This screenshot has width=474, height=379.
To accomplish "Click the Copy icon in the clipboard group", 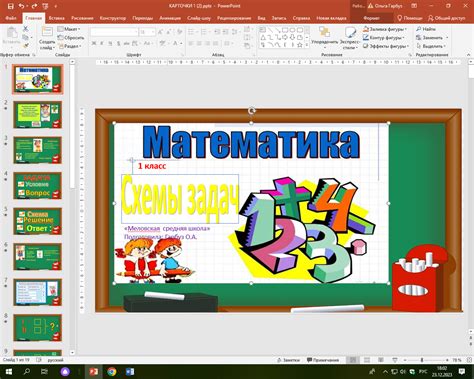I will click(25, 38).
